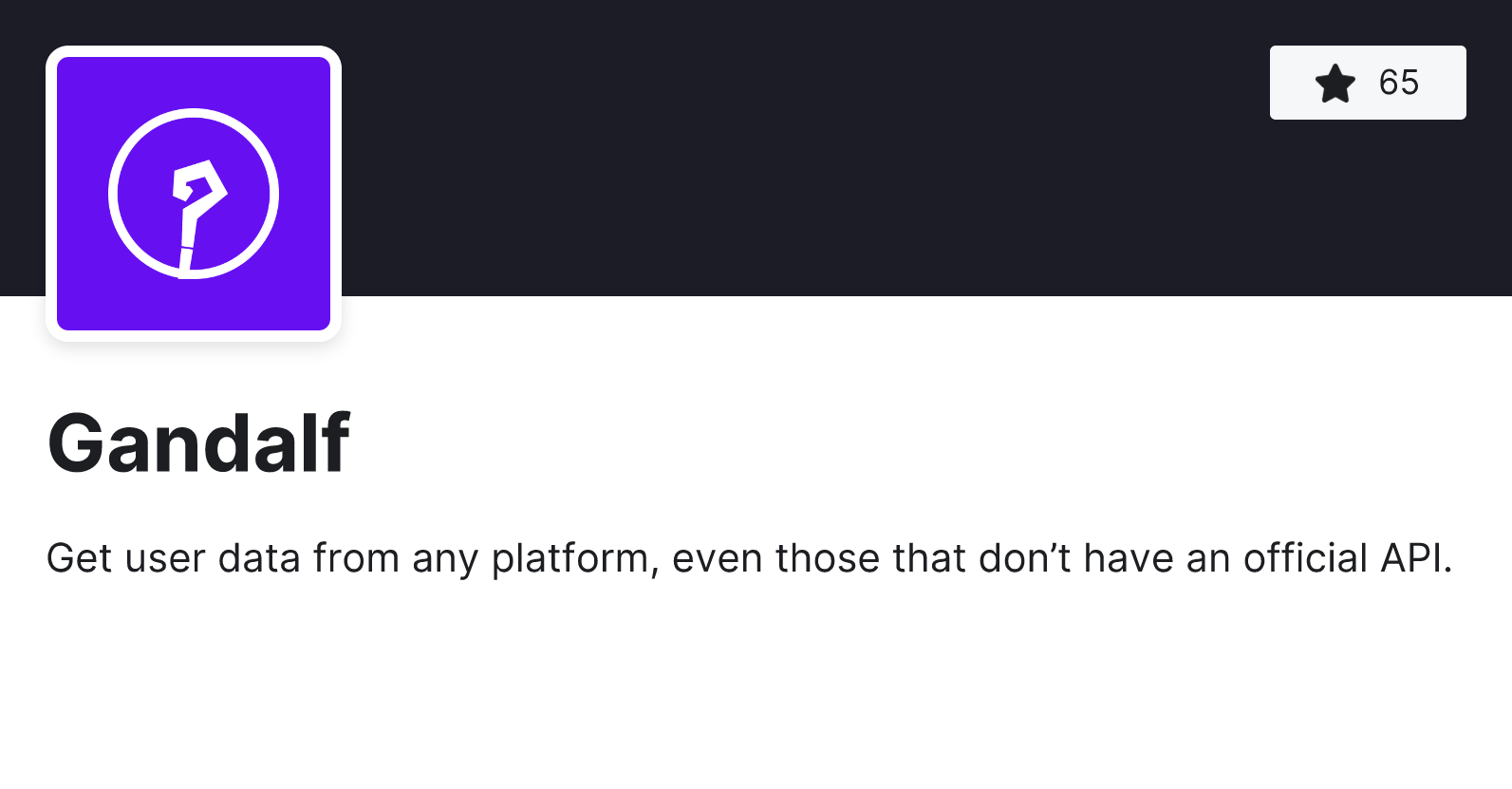
Task: Click the word "even" in the description
Action: pyautogui.click(x=717, y=558)
